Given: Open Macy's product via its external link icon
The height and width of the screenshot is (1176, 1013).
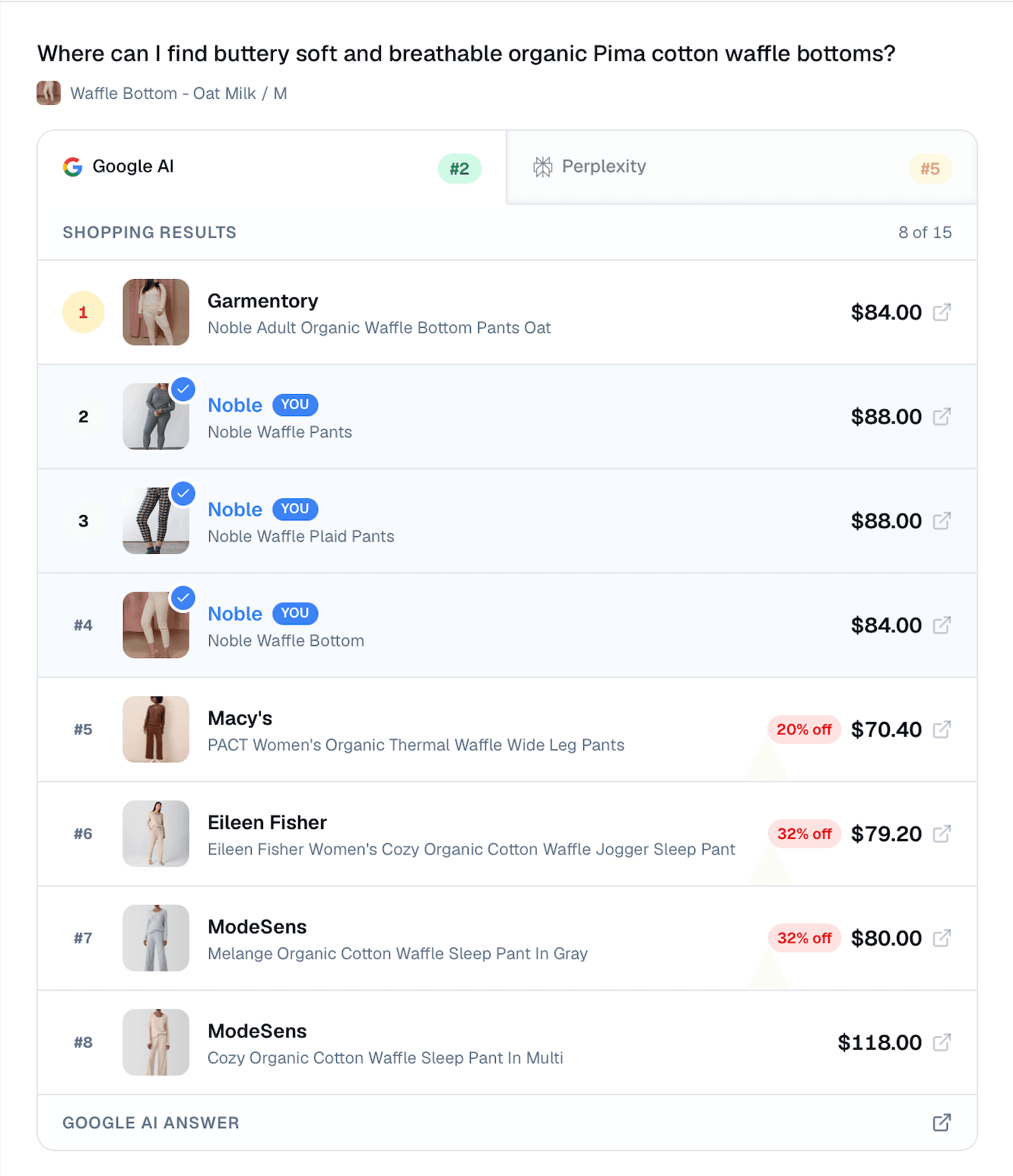Looking at the screenshot, I should pyautogui.click(x=943, y=729).
